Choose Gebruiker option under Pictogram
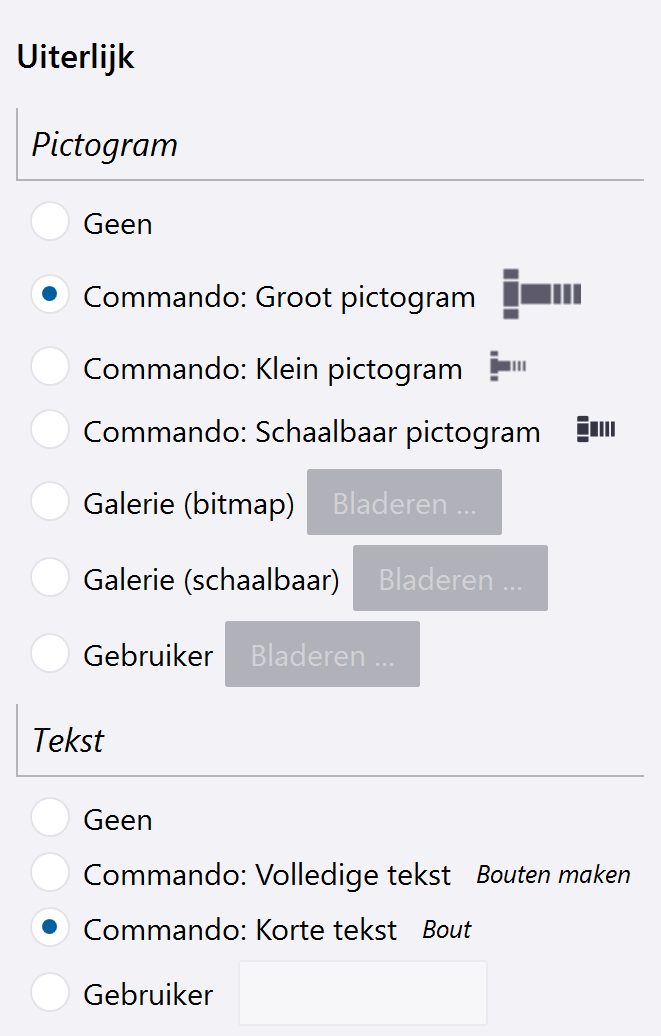 pyautogui.click(x=50, y=654)
